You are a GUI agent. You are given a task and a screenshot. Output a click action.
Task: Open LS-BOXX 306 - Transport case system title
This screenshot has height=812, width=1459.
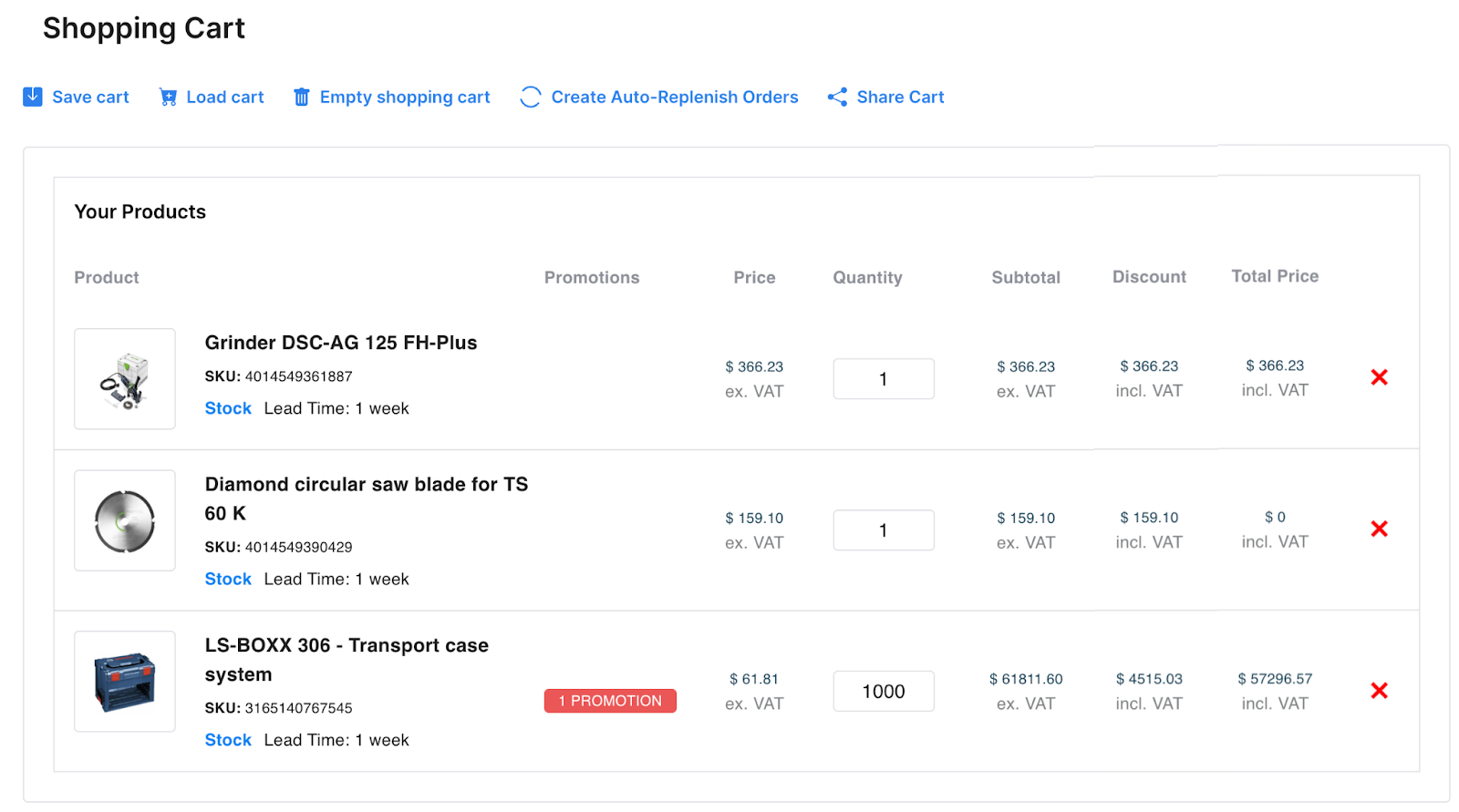[x=347, y=660]
